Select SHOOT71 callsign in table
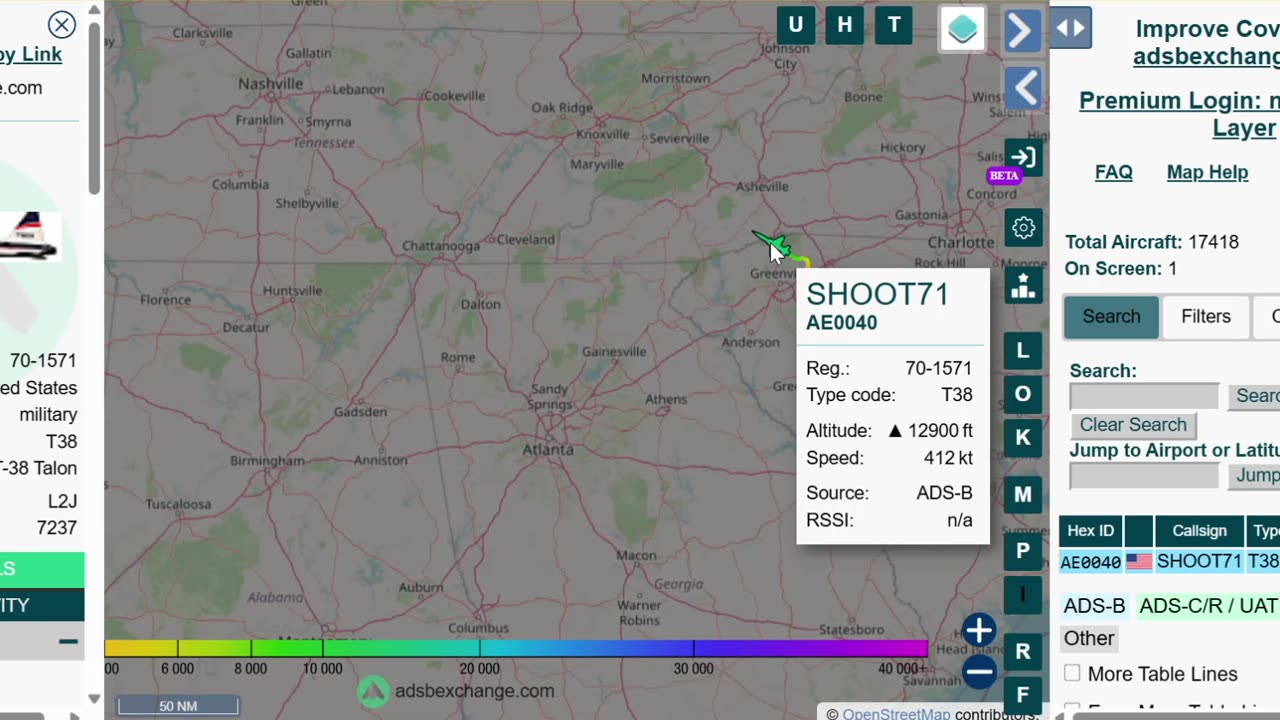The height and width of the screenshot is (720, 1280). point(1199,562)
